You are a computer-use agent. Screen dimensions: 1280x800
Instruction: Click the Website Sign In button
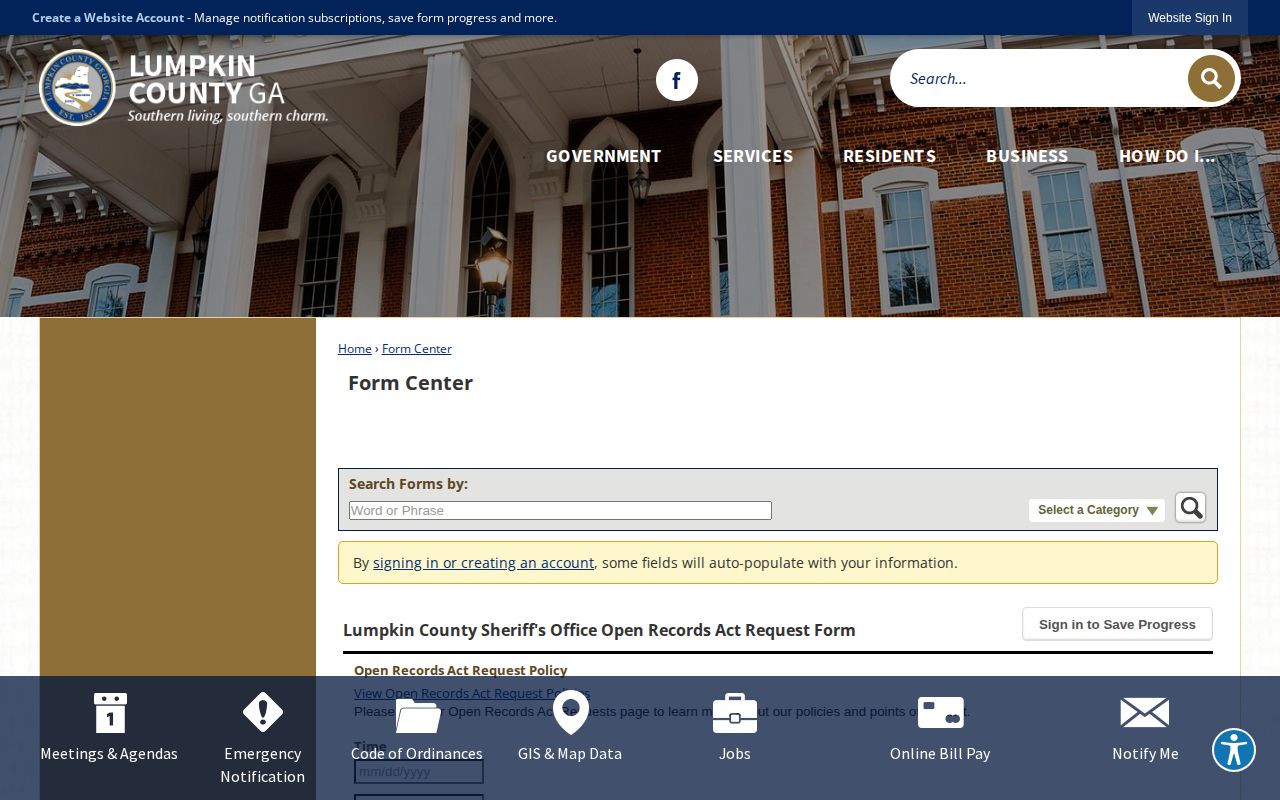click(x=1190, y=18)
